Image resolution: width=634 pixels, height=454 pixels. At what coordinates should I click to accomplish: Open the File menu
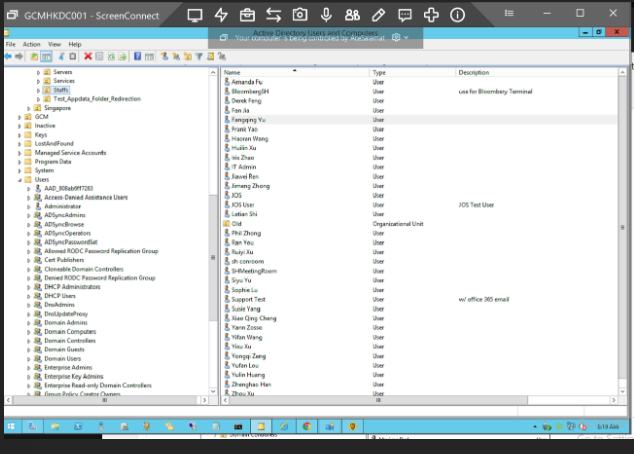pos(11,44)
